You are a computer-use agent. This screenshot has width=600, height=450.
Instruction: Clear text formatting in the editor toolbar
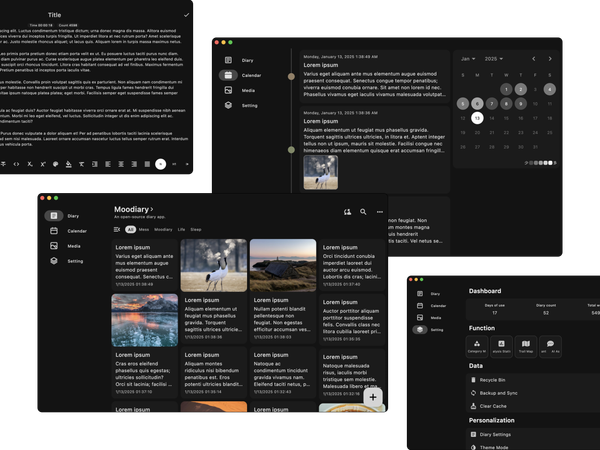(x=82, y=164)
